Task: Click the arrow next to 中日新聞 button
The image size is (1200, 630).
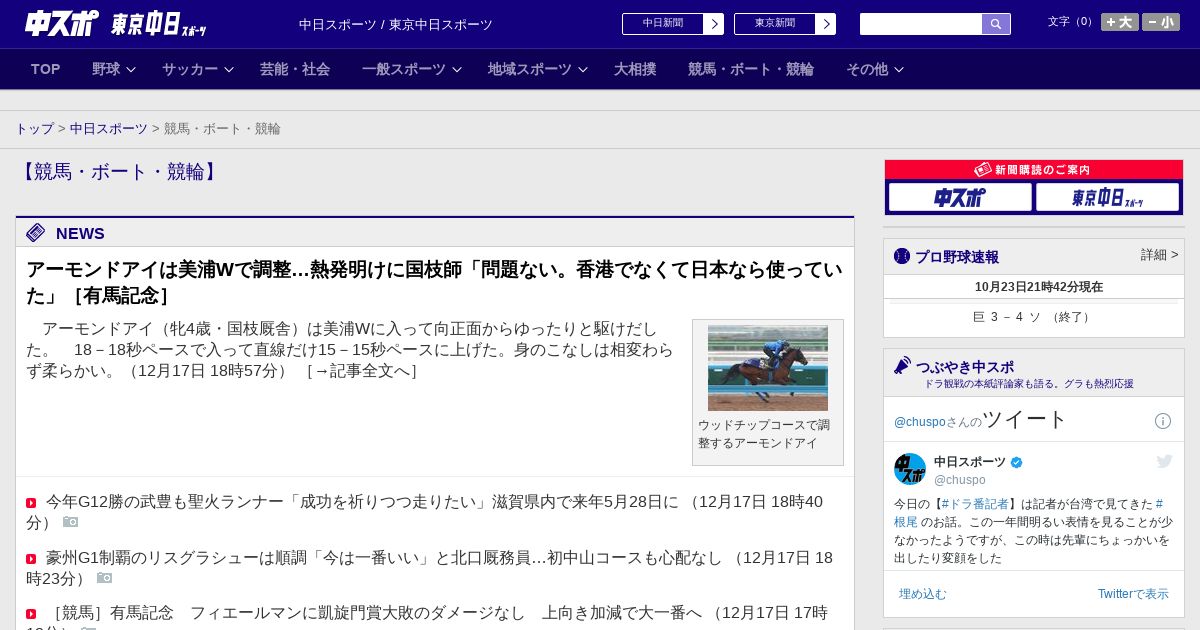Action: 714,24
